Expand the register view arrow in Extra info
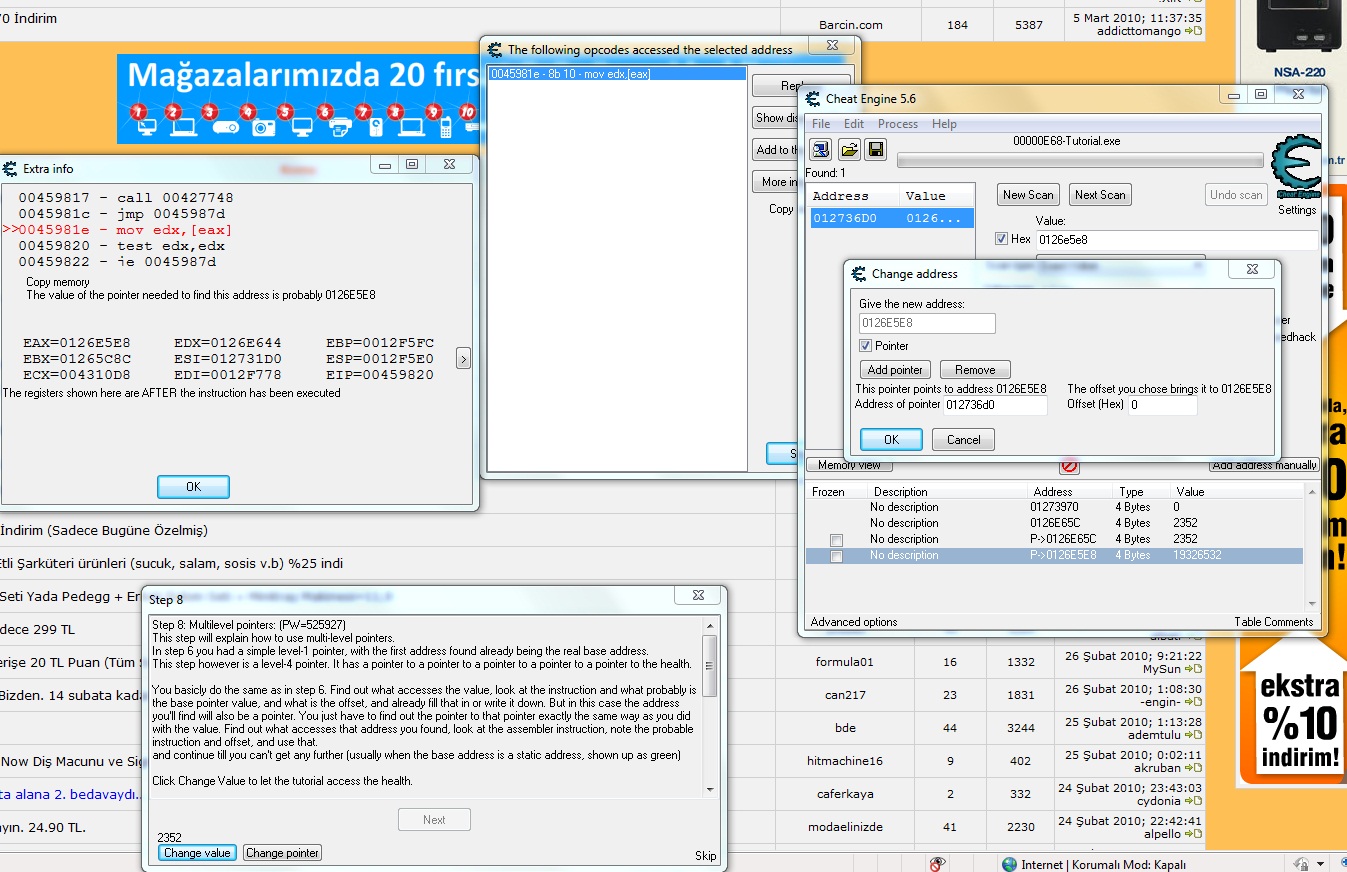The height and width of the screenshot is (872, 1347). pyautogui.click(x=463, y=358)
